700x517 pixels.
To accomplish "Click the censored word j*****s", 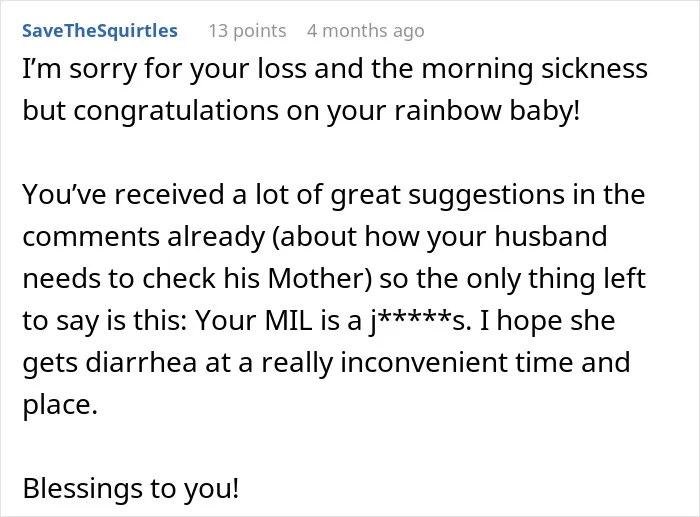I will [x=420, y=321].
